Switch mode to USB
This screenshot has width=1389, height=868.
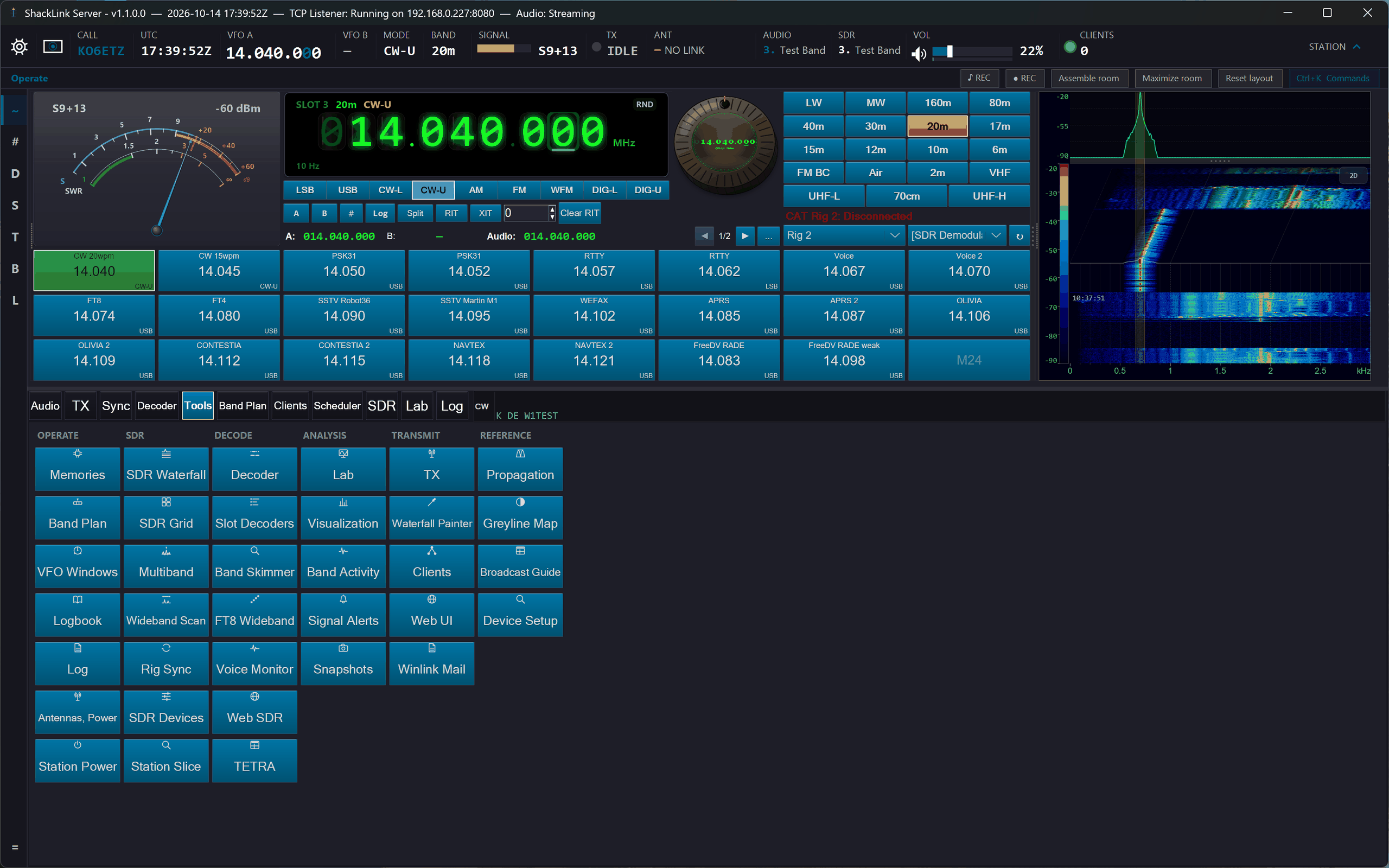point(347,190)
